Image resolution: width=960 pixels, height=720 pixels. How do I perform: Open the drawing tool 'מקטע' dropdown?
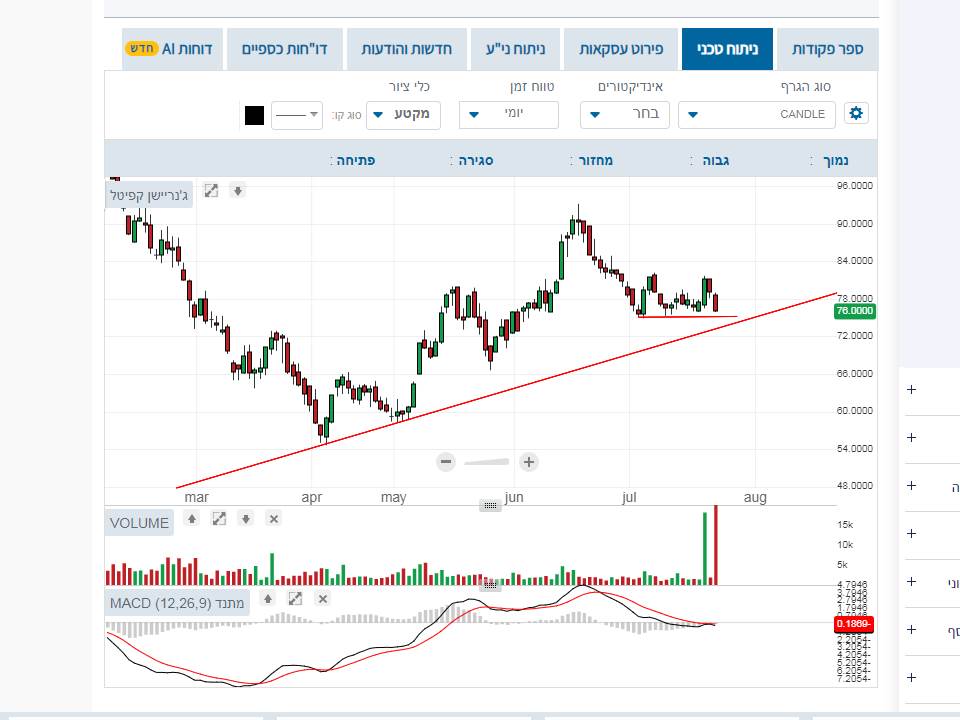404,115
